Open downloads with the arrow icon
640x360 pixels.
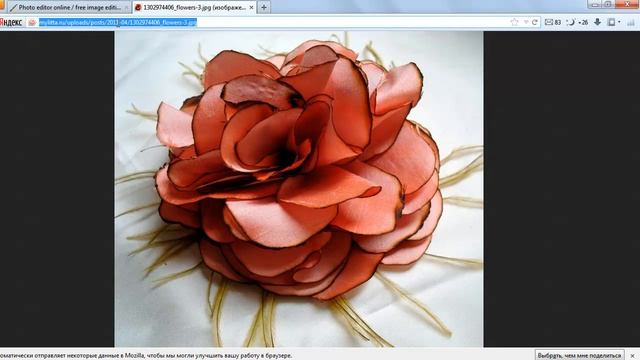click(x=597, y=22)
